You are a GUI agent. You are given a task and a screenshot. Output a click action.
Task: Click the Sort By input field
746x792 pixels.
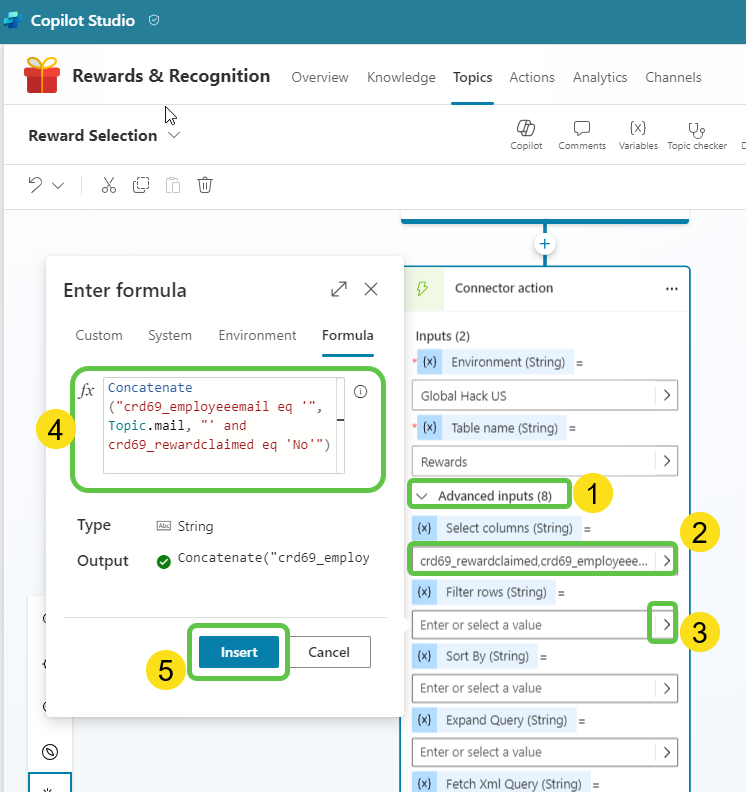[535, 688]
